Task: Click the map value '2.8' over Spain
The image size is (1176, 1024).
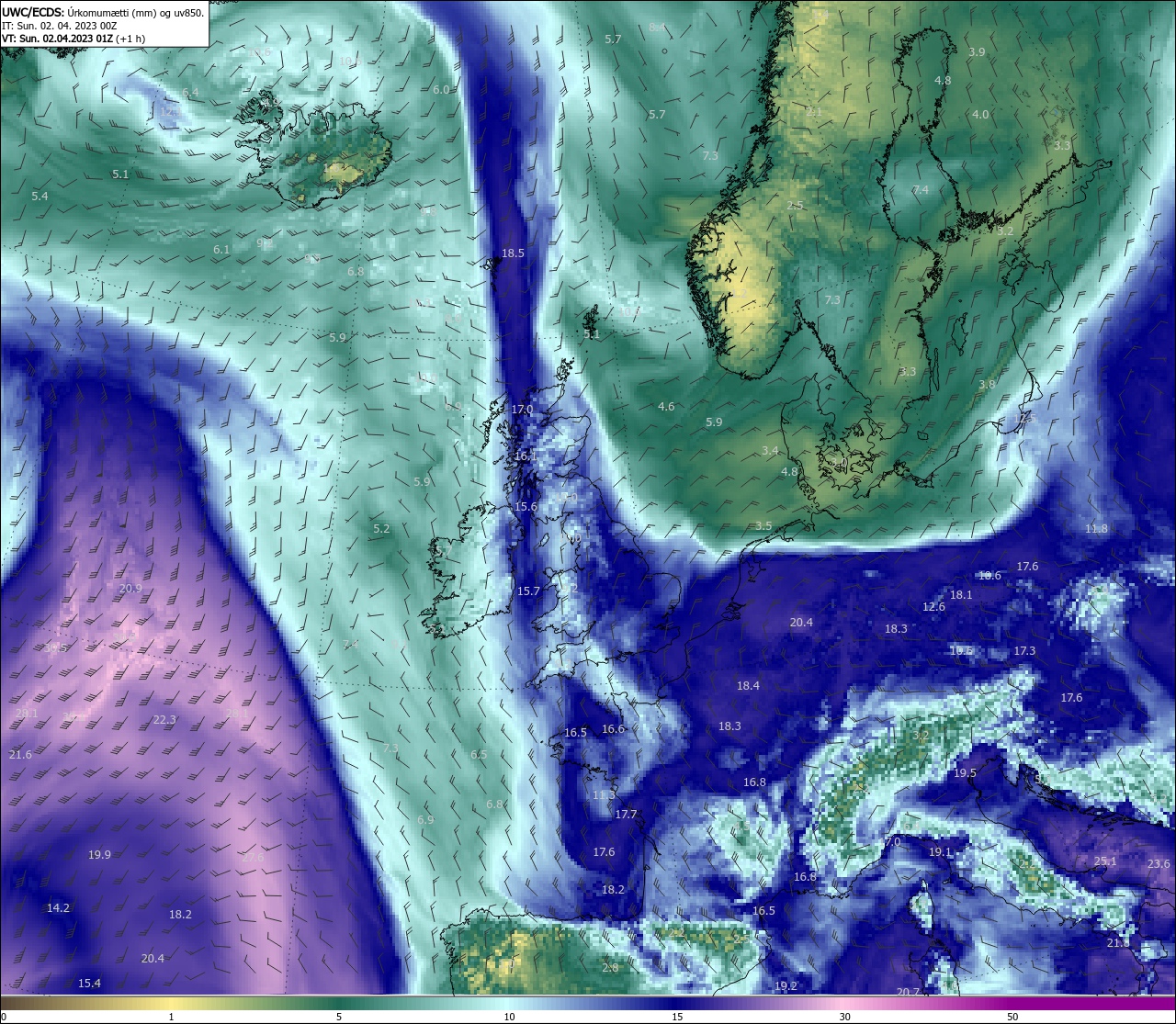Action: [x=610, y=967]
